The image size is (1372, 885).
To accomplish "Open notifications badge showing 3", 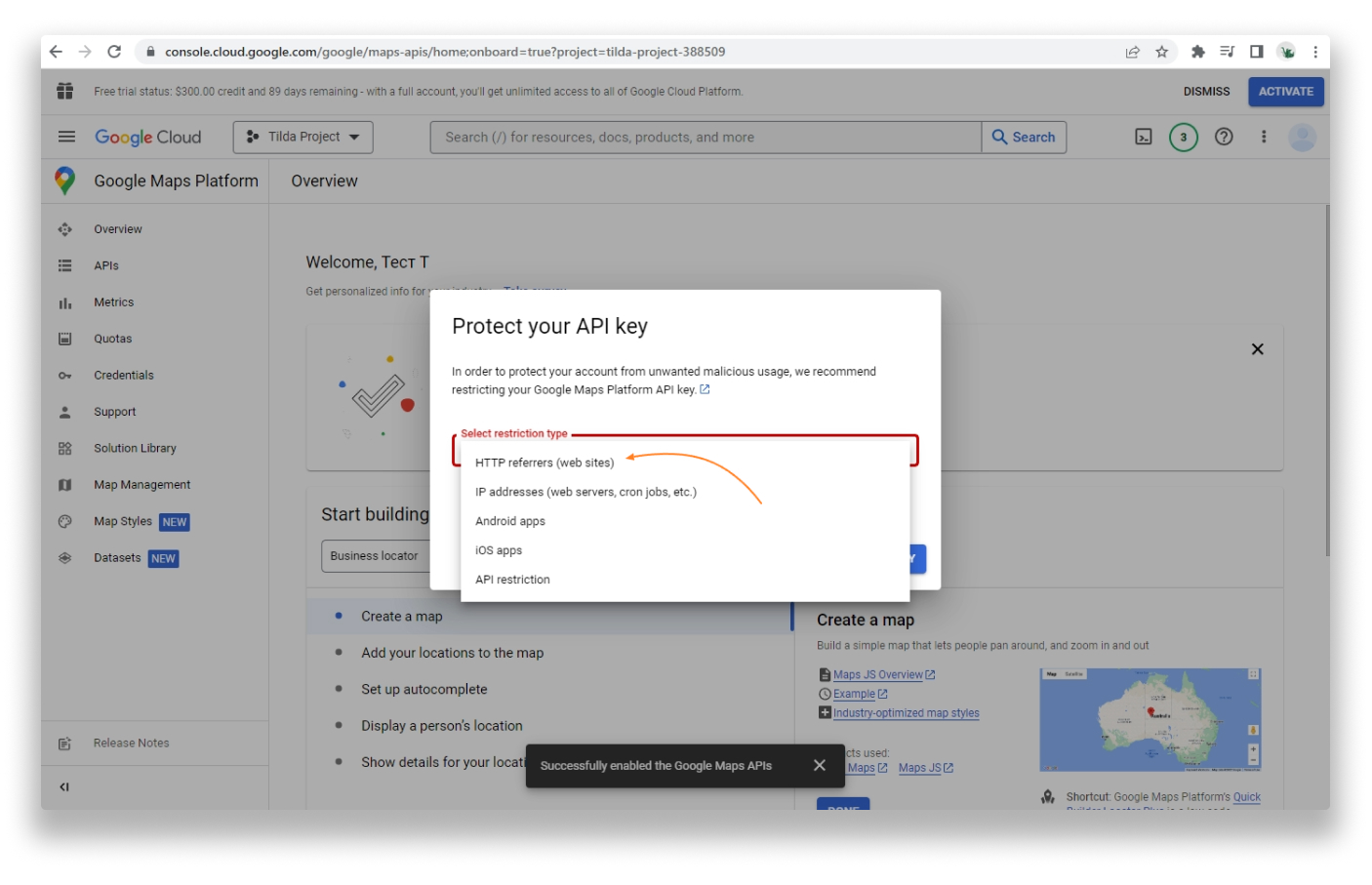I will coord(1184,137).
